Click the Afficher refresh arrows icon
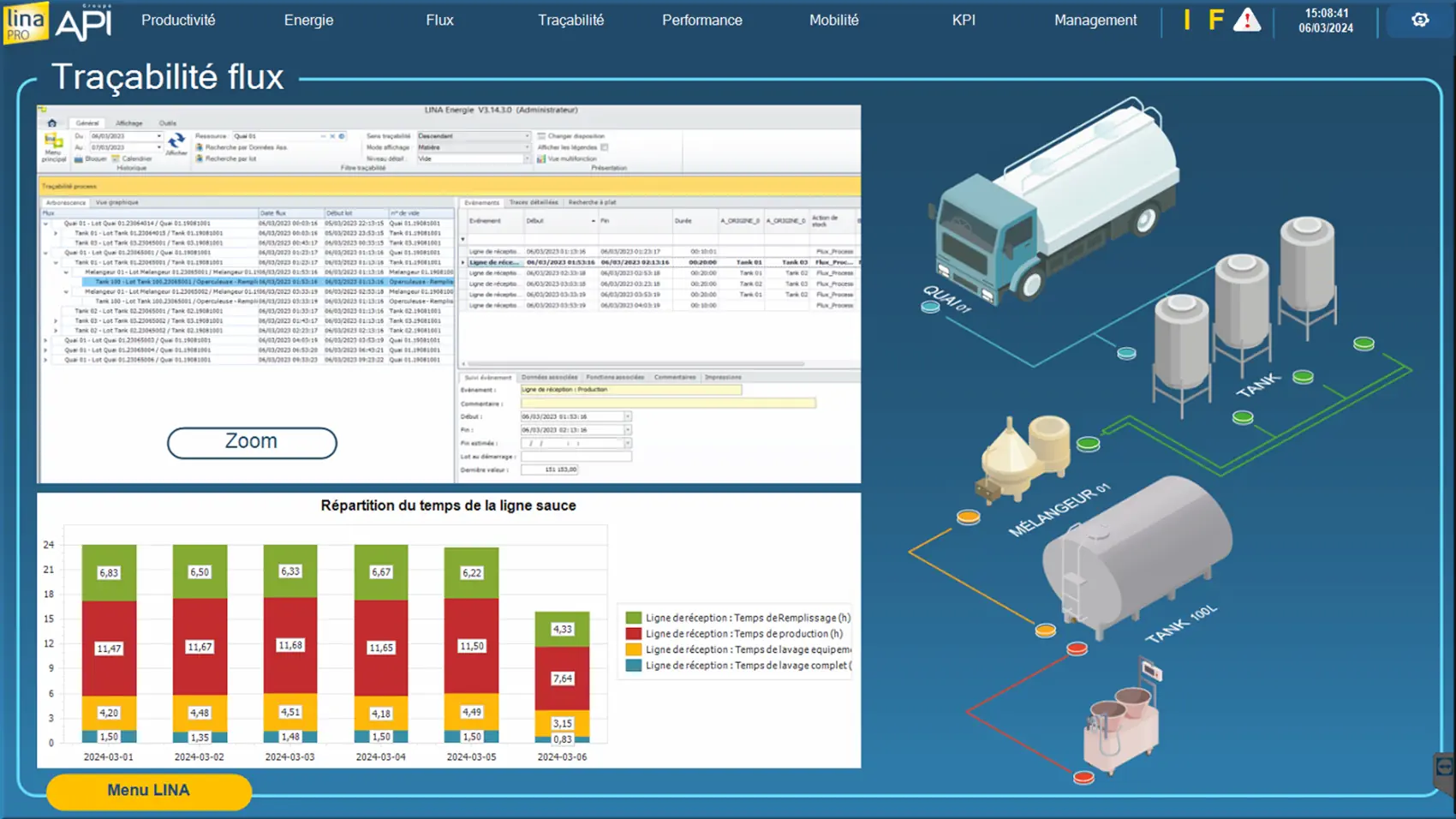The width and height of the screenshot is (1456, 819). pyautogui.click(x=176, y=143)
